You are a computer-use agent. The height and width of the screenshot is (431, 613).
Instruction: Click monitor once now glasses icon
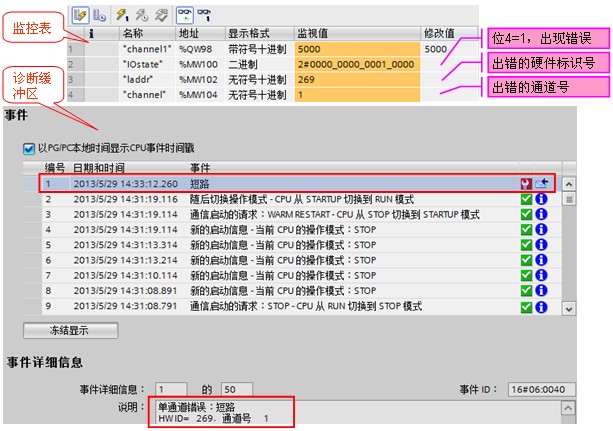pos(204,16)
